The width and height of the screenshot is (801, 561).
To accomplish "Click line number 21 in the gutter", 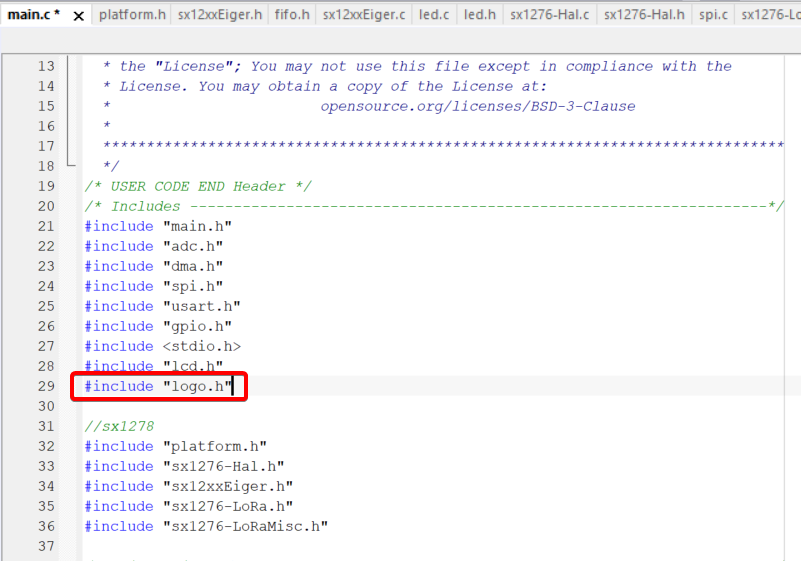I will tap(45, 226).
